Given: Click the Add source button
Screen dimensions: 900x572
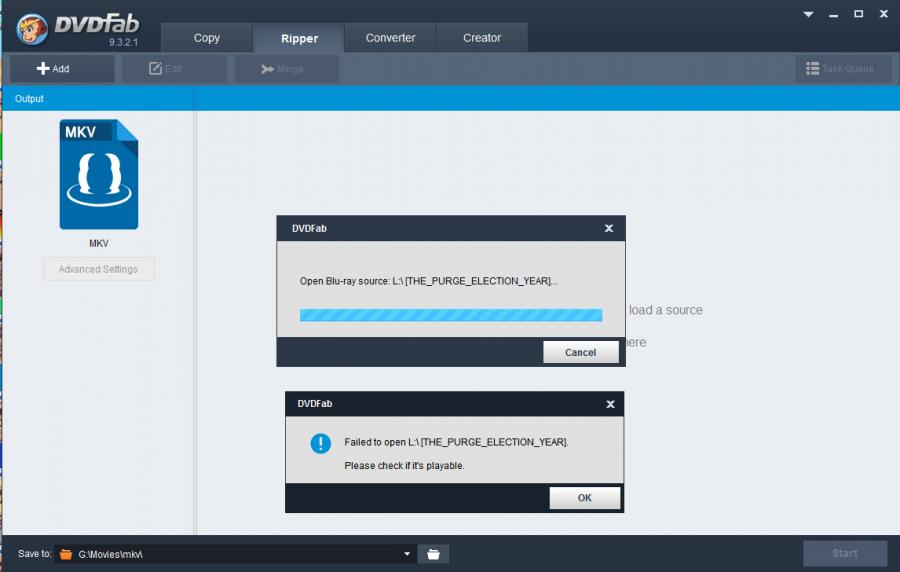Looking at the screenshot, I should (x=62, y=69).
